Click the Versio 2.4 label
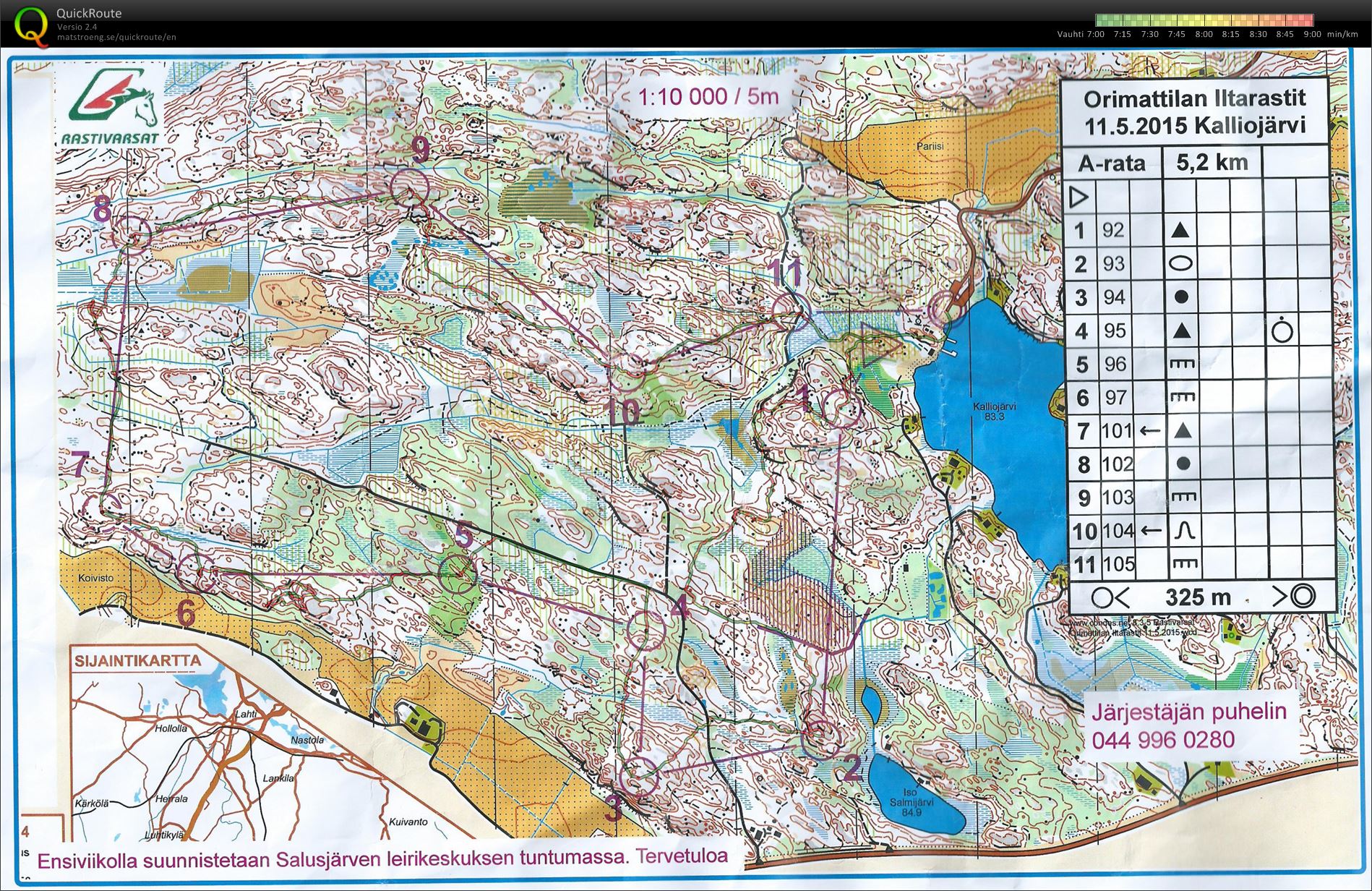This screenshot has width=1372, height=891. pos(77,27)
